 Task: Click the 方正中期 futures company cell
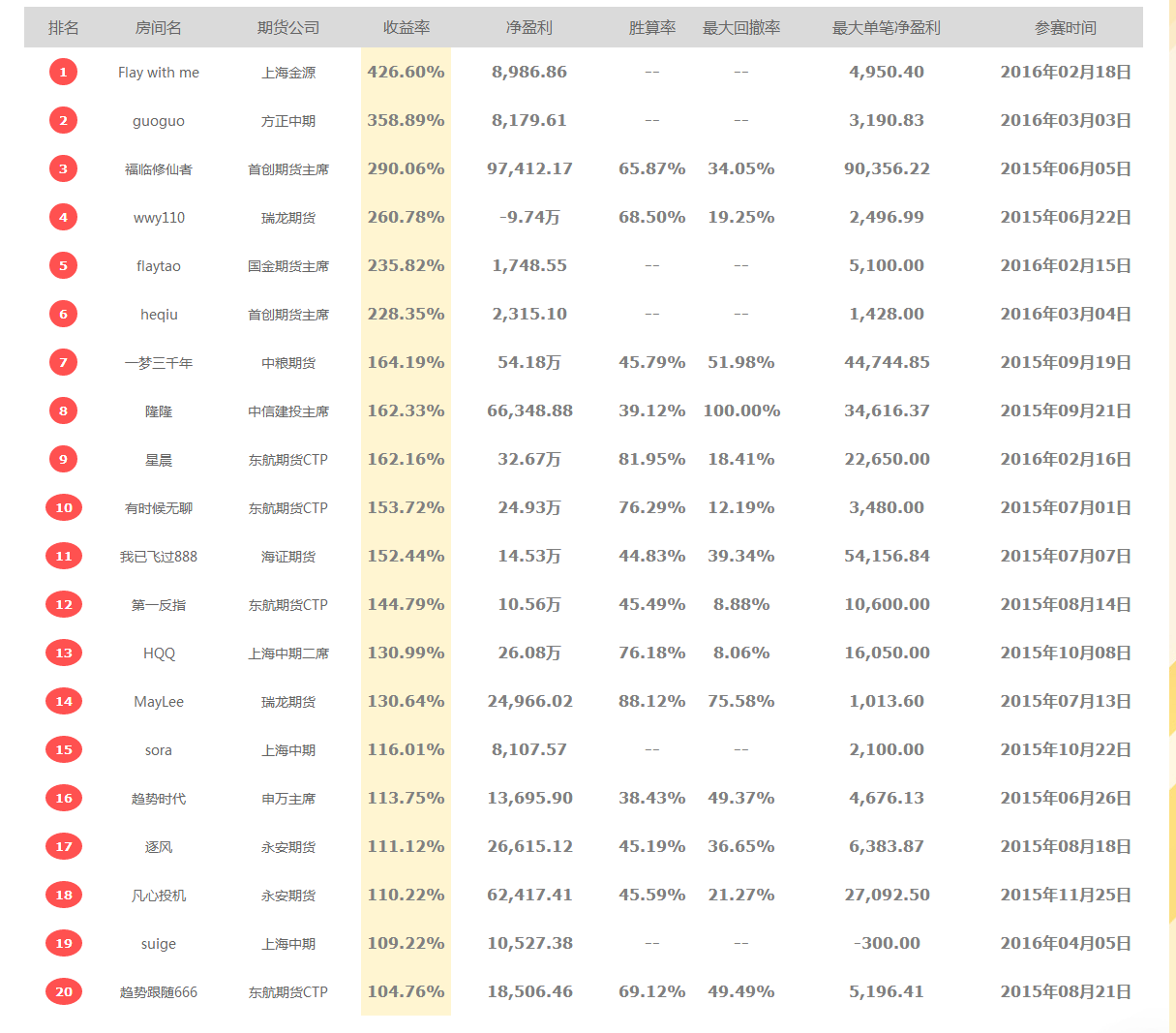click(288, 121)
